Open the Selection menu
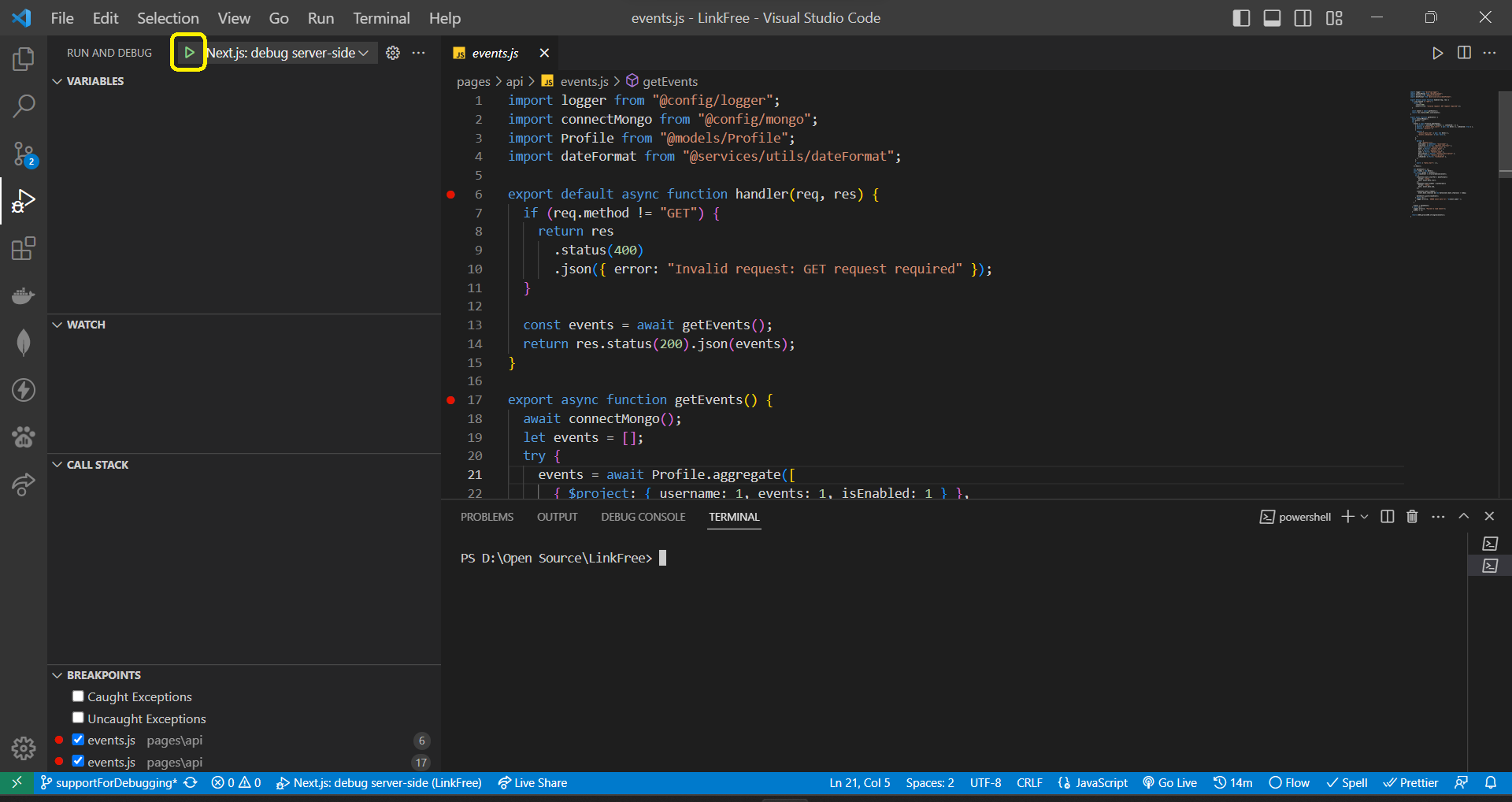Screen dimensions: 1512x802 (168, 18)
